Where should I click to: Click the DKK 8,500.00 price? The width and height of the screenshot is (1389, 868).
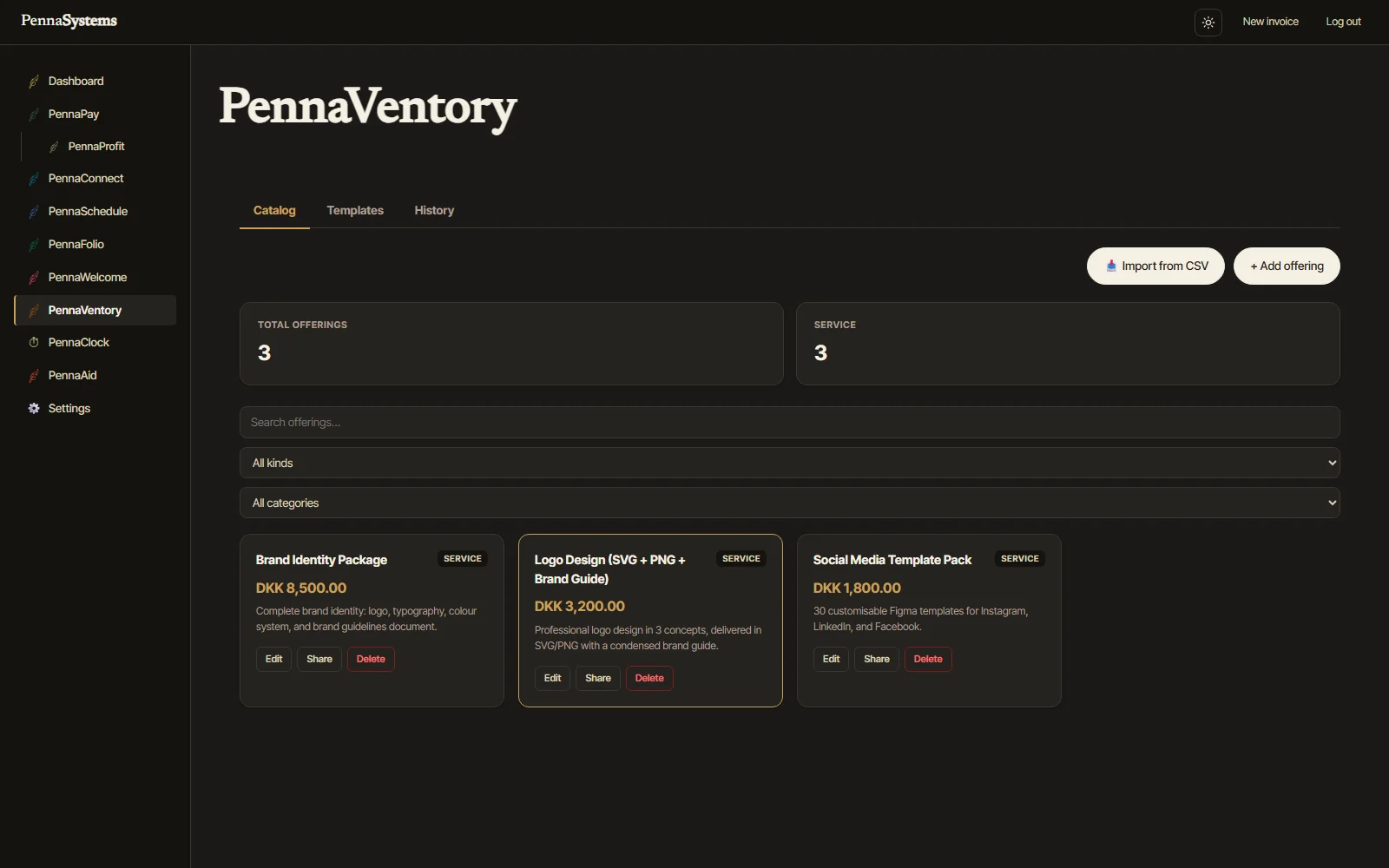301,589
